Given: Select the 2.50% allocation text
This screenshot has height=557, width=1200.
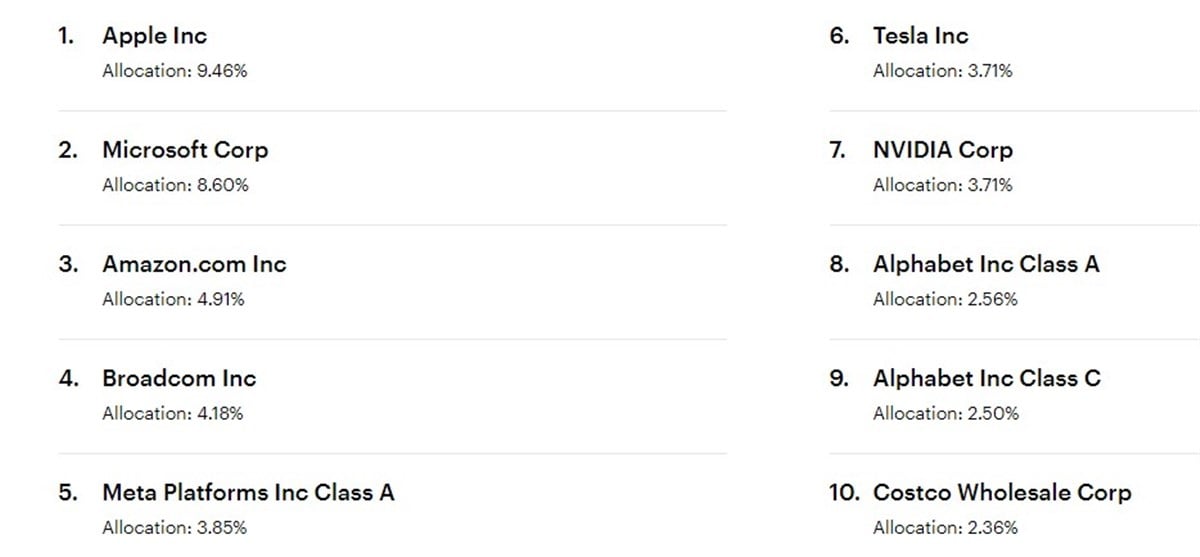Looking at the screenshot, I should (945, 413).
